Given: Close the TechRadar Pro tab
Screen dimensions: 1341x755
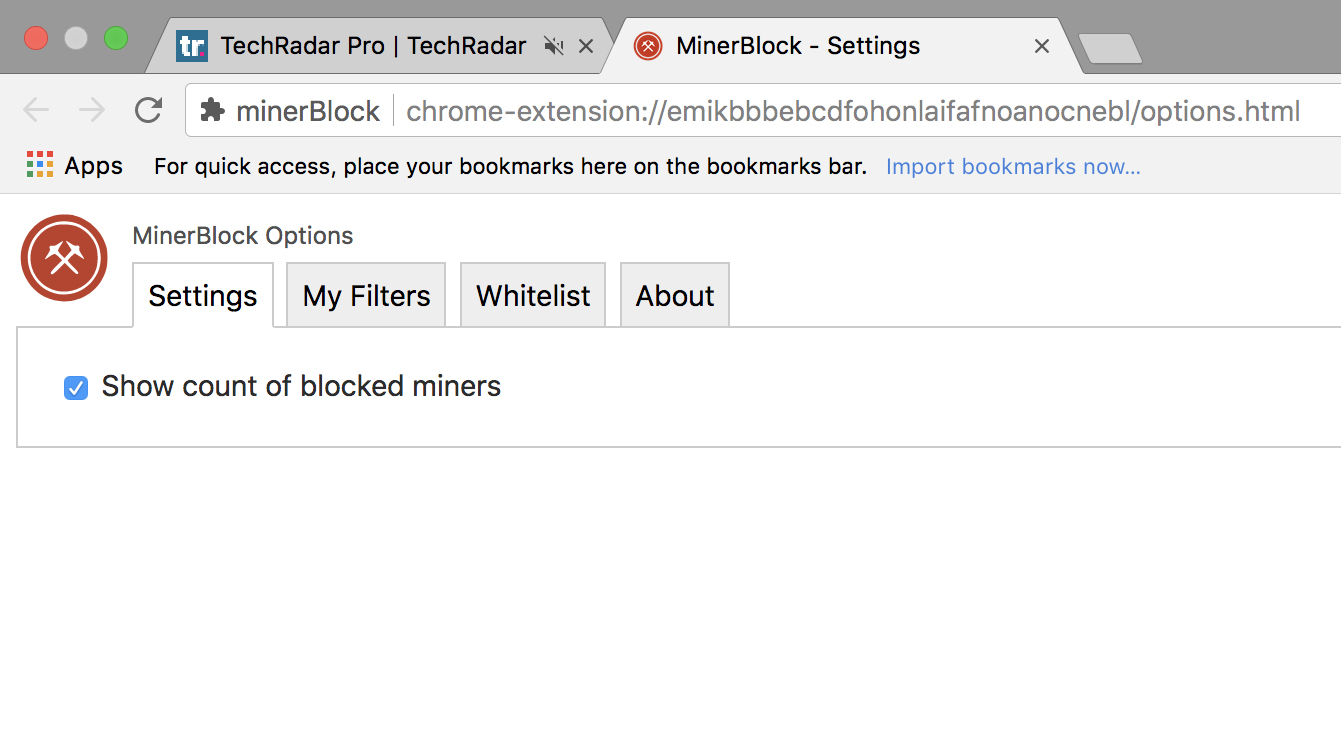Looking at the screenshot, I should (586, 46).
